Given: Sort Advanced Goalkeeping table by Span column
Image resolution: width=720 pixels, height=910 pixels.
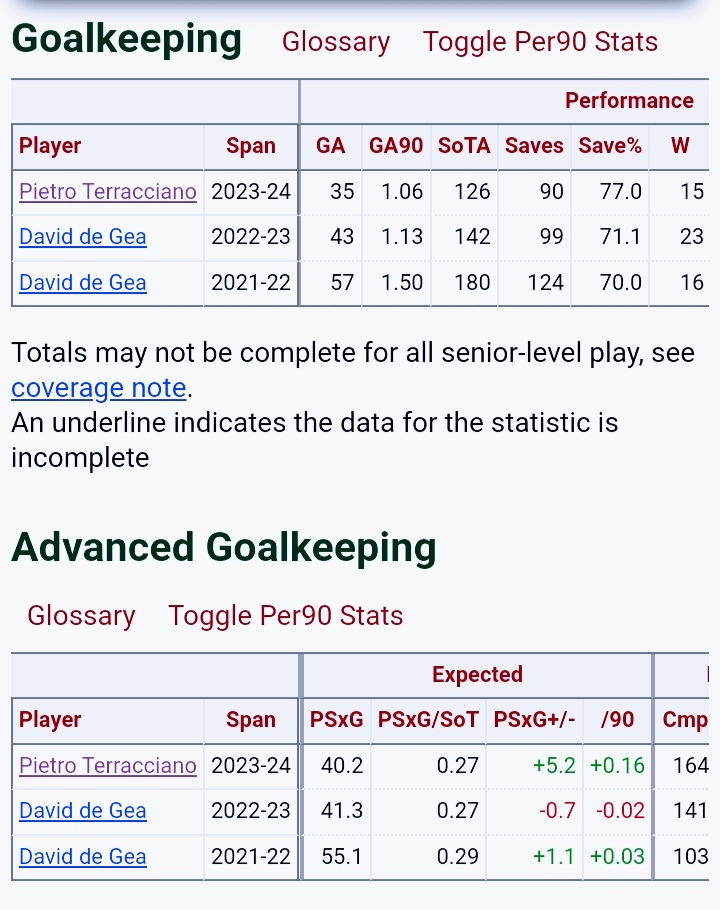Looking at the screenshot, I should pyautogui.click(x=251, y=720).
